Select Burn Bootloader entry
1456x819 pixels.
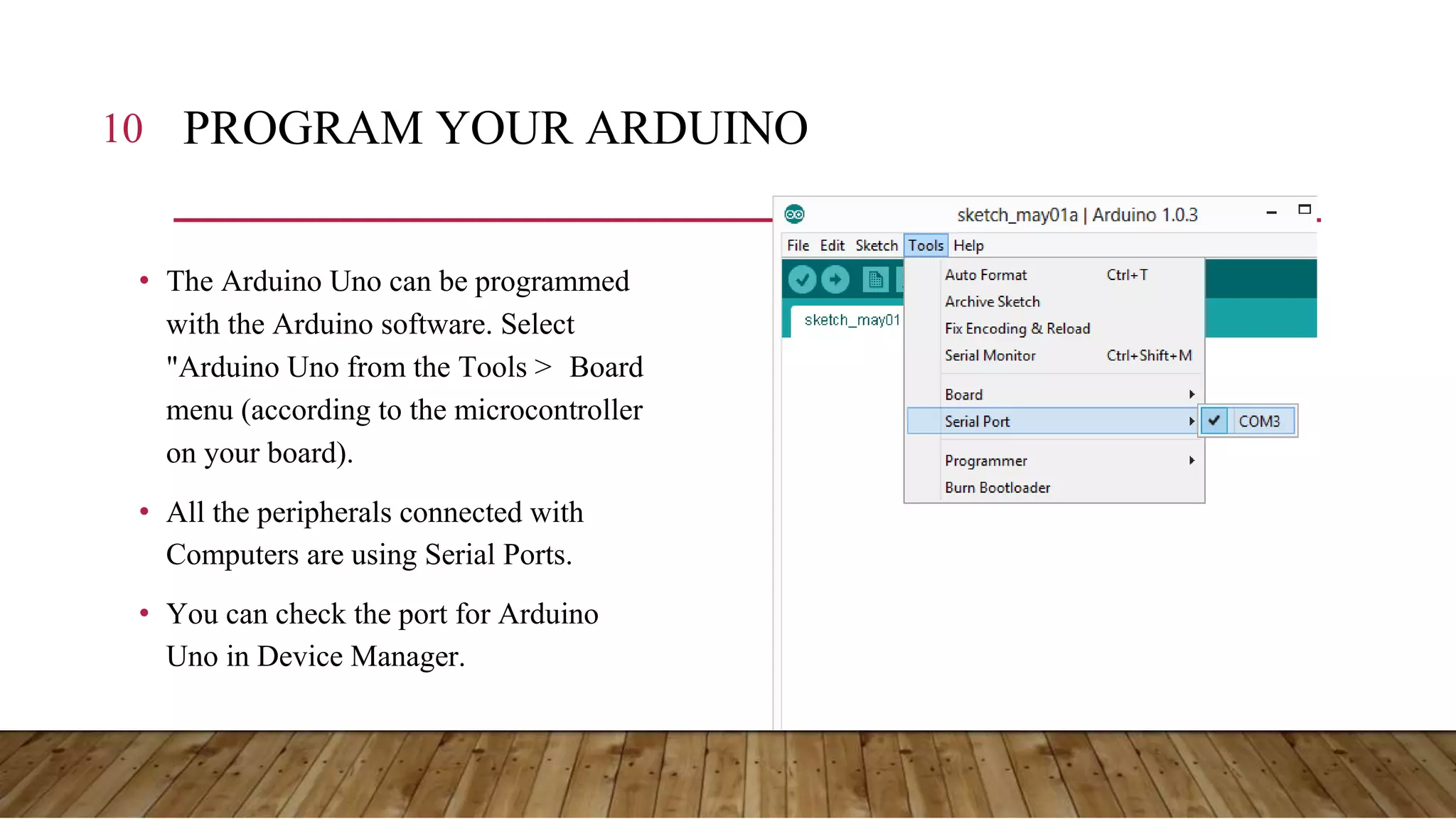click(1054, 488)
